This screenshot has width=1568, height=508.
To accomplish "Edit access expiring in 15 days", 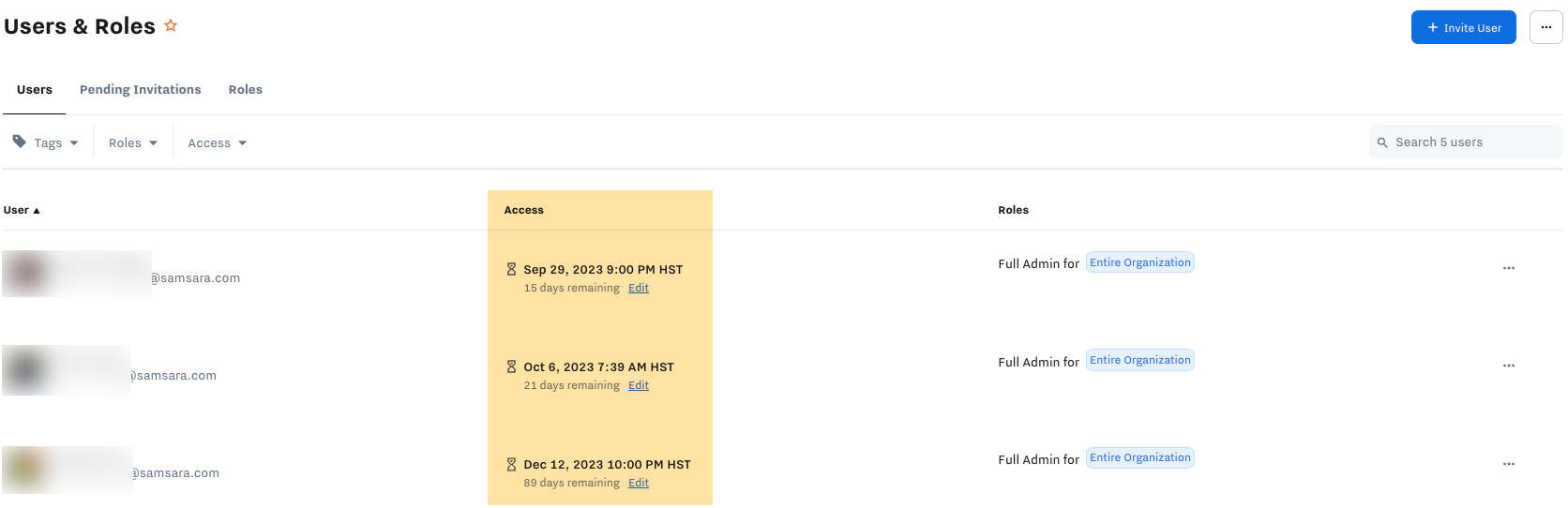I will tap(639, 288).
